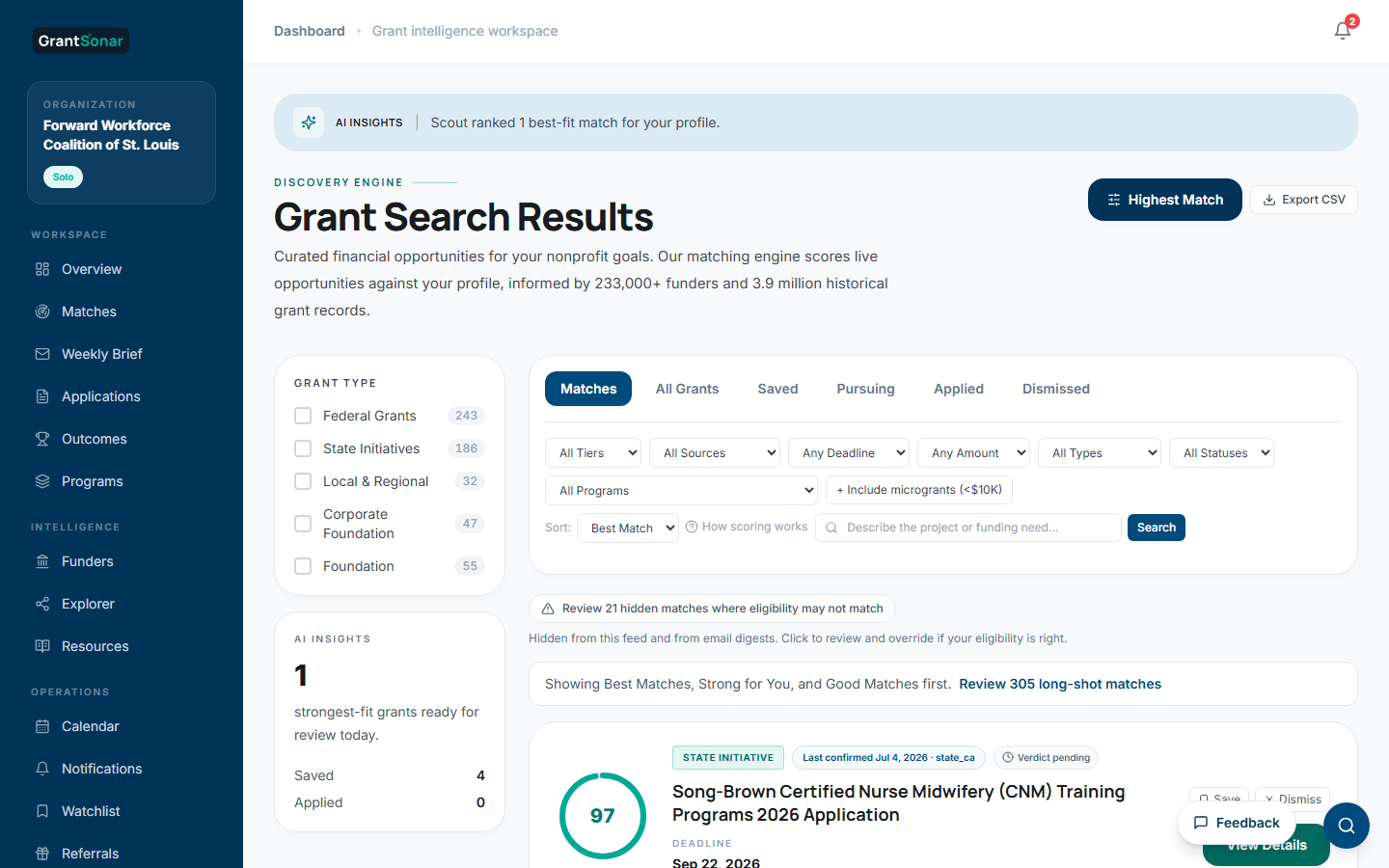The image size is (1389, 868).
Task: Click Review 21 hidden matches button
Action: click(x=712, y=609)
